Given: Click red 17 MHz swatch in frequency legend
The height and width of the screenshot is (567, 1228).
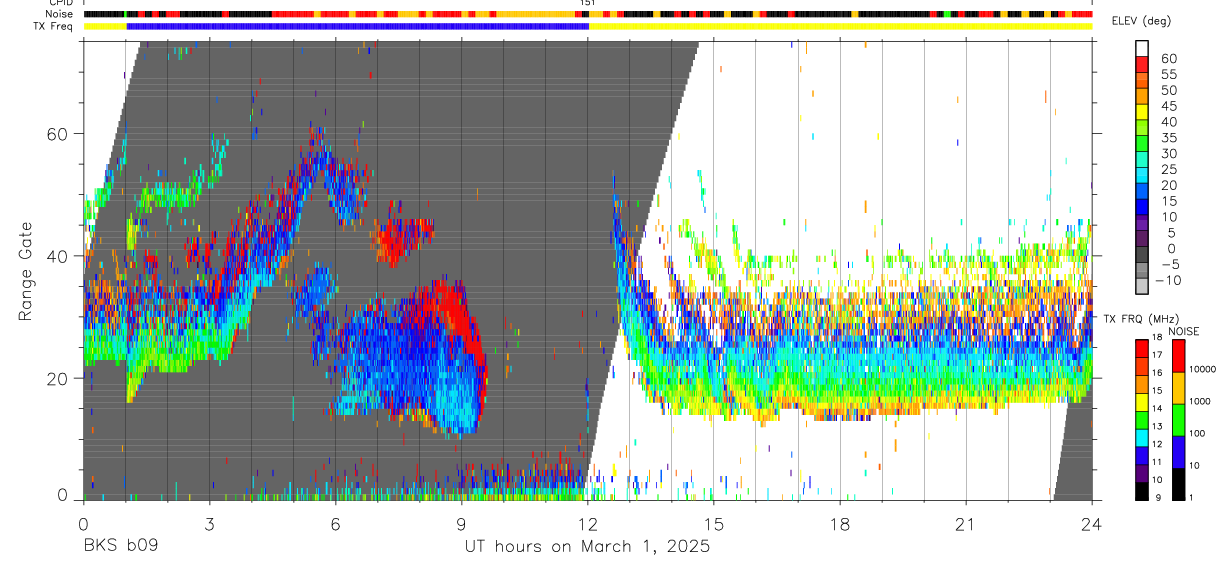Looking at the screenshot, I should (1140, 347).
